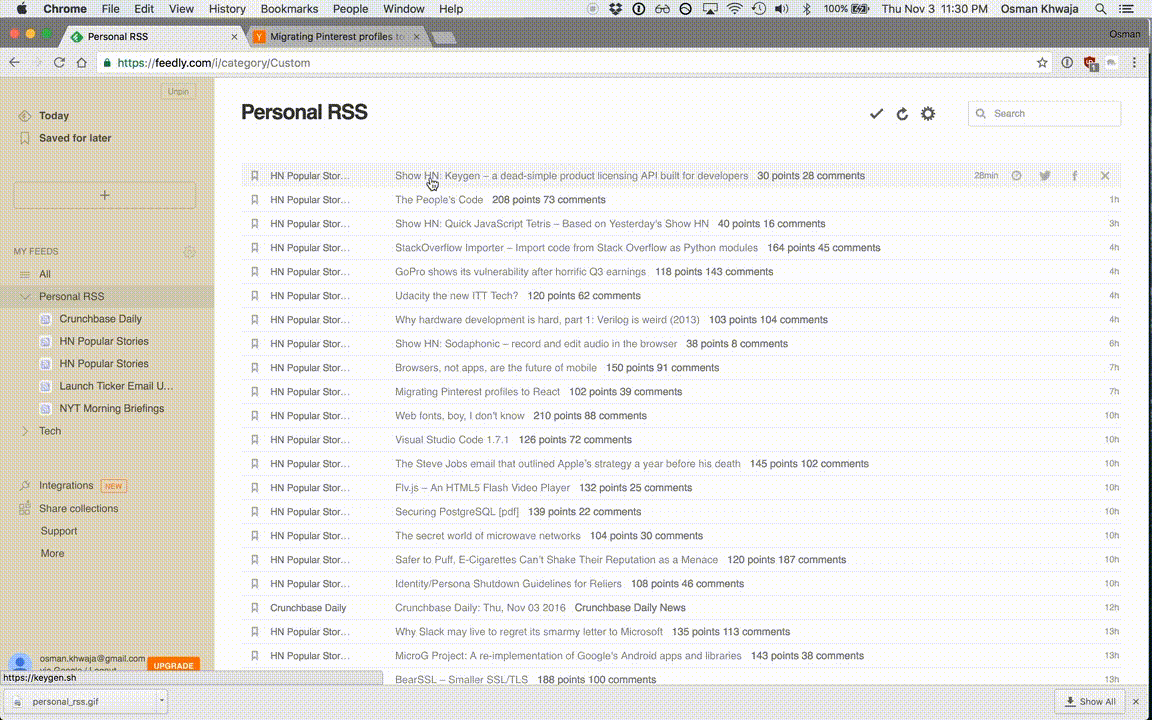Open the Bookmarks menu
Image resolution: width=1152 pixels, height=720 pixels.
point(289,9)
